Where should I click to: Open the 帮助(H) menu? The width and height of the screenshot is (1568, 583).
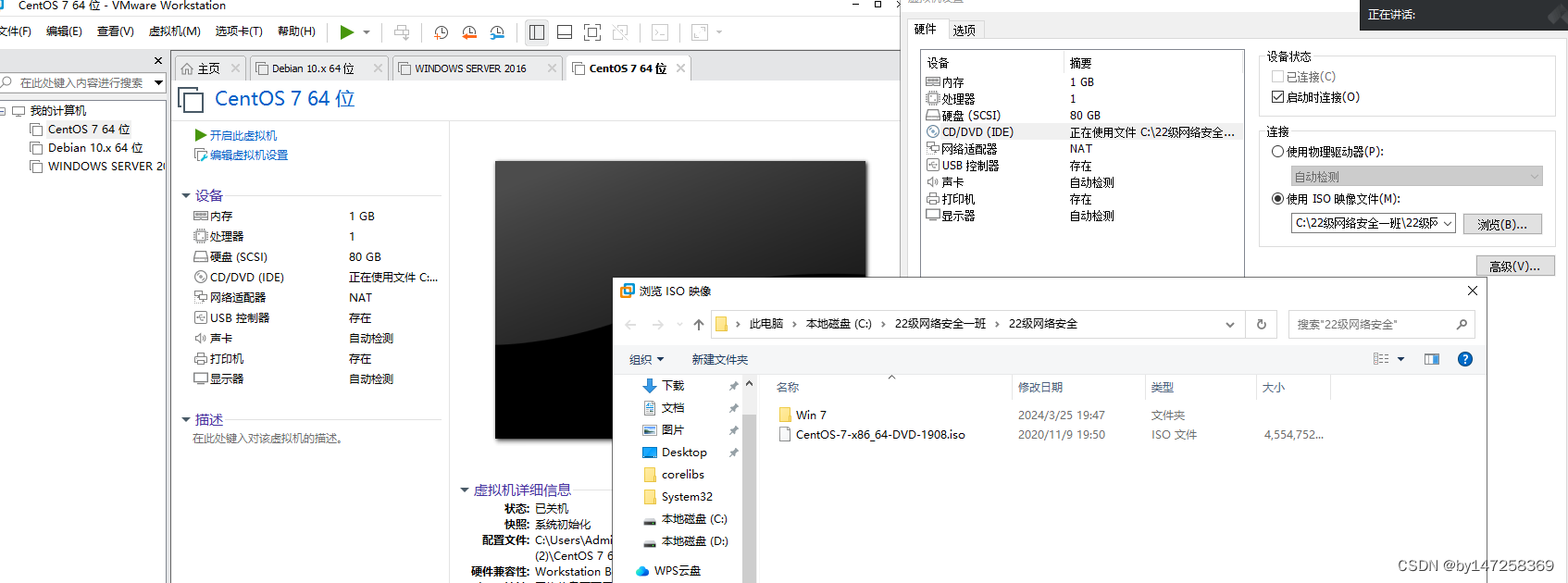[296, 31]
